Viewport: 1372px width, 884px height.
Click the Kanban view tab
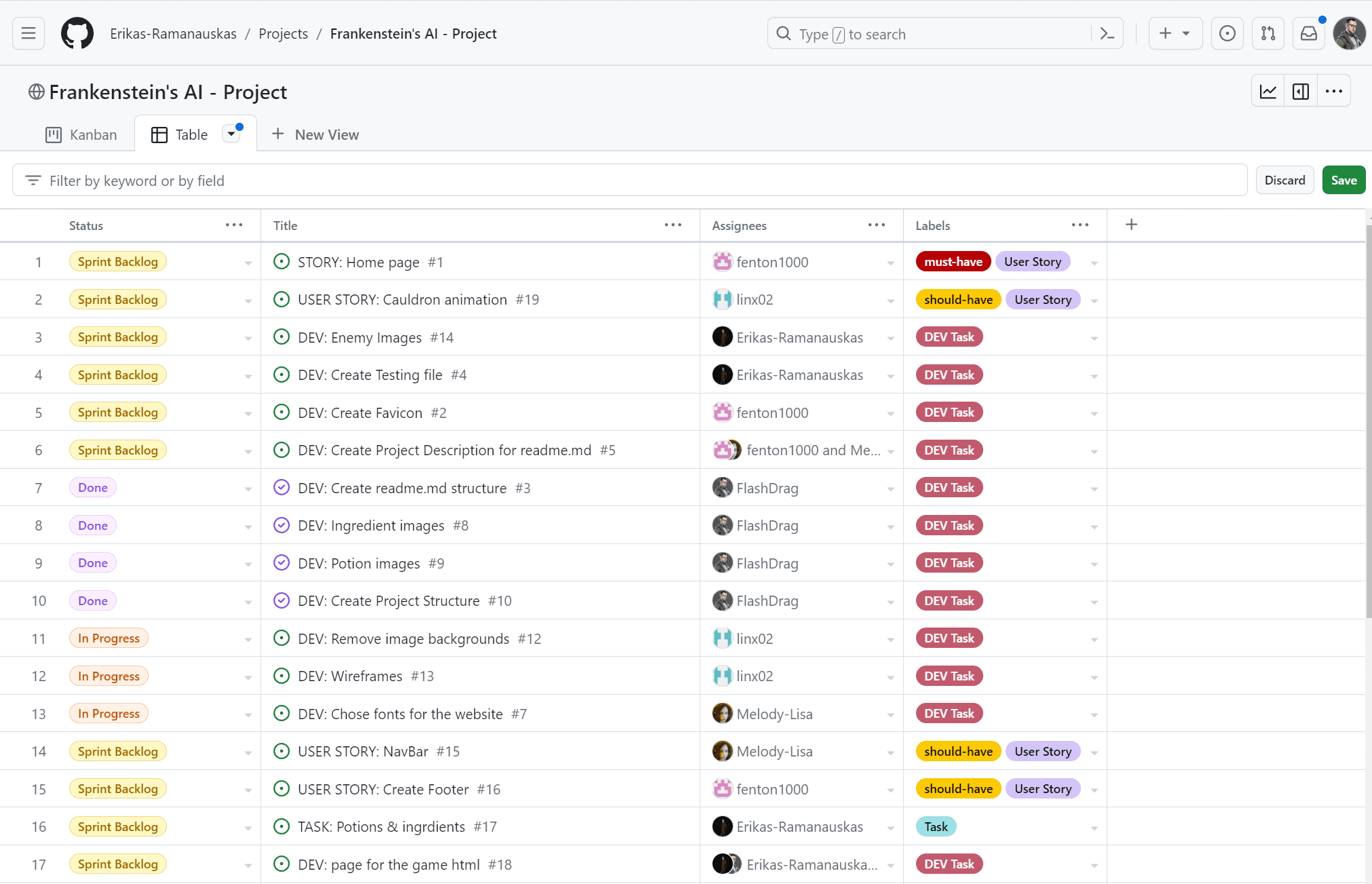(80, 133)
